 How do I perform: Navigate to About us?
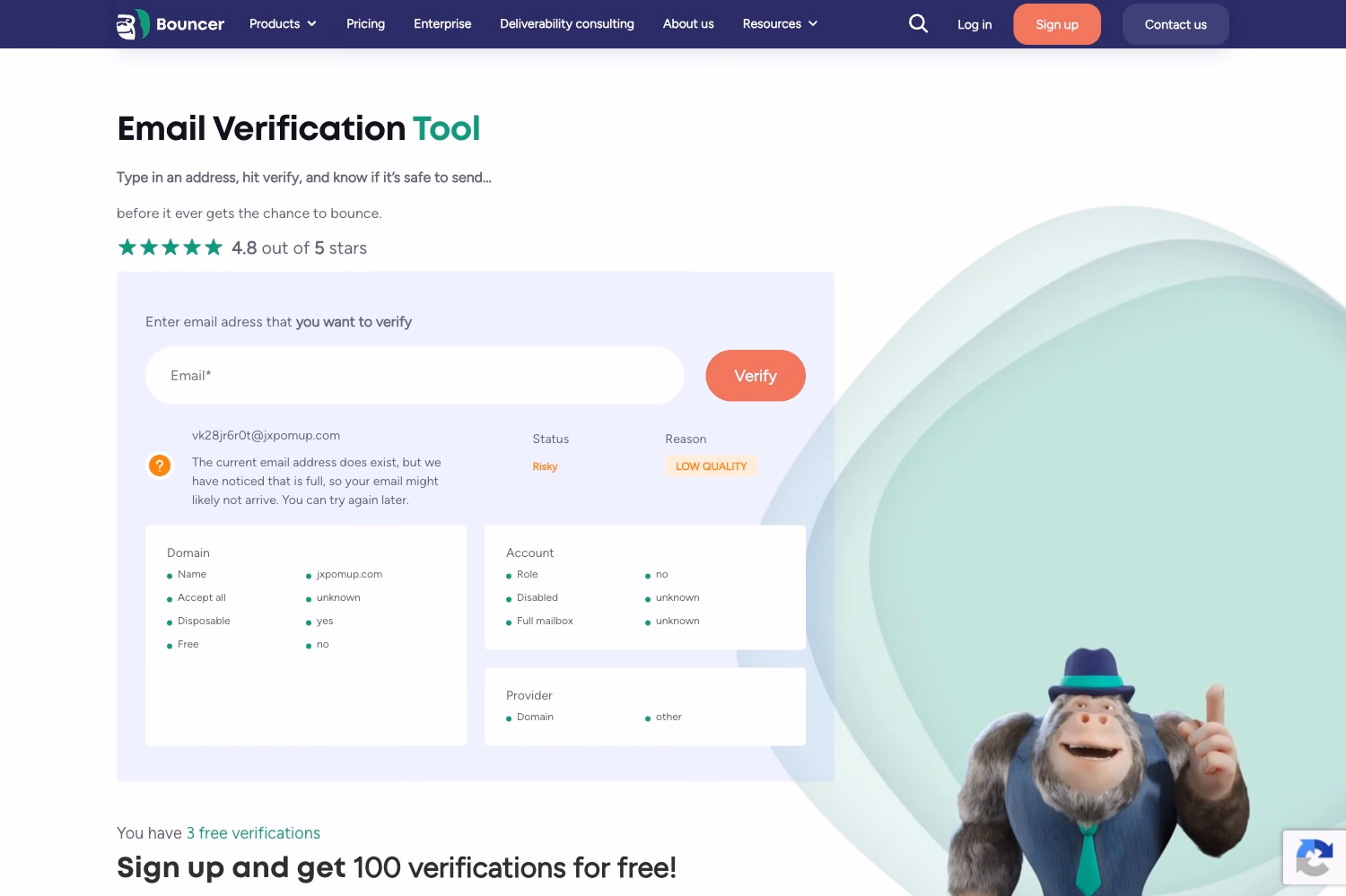pyautogui.click(x=688, y=24)
